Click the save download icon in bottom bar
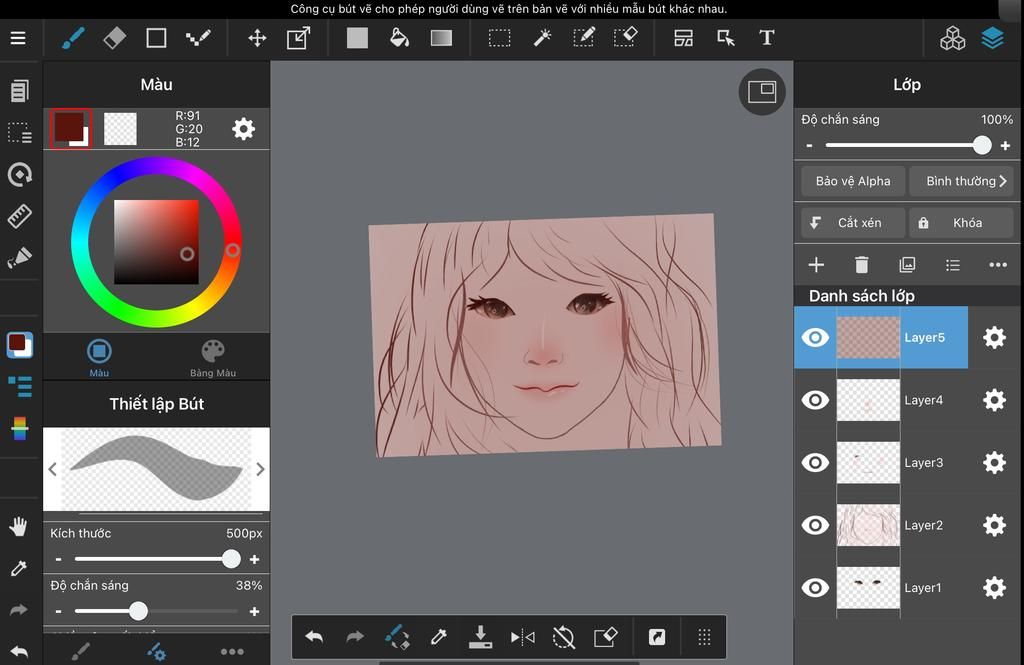Image resolution: width=1024 pixels, height=665 pixels. click(x=481, y=637)
